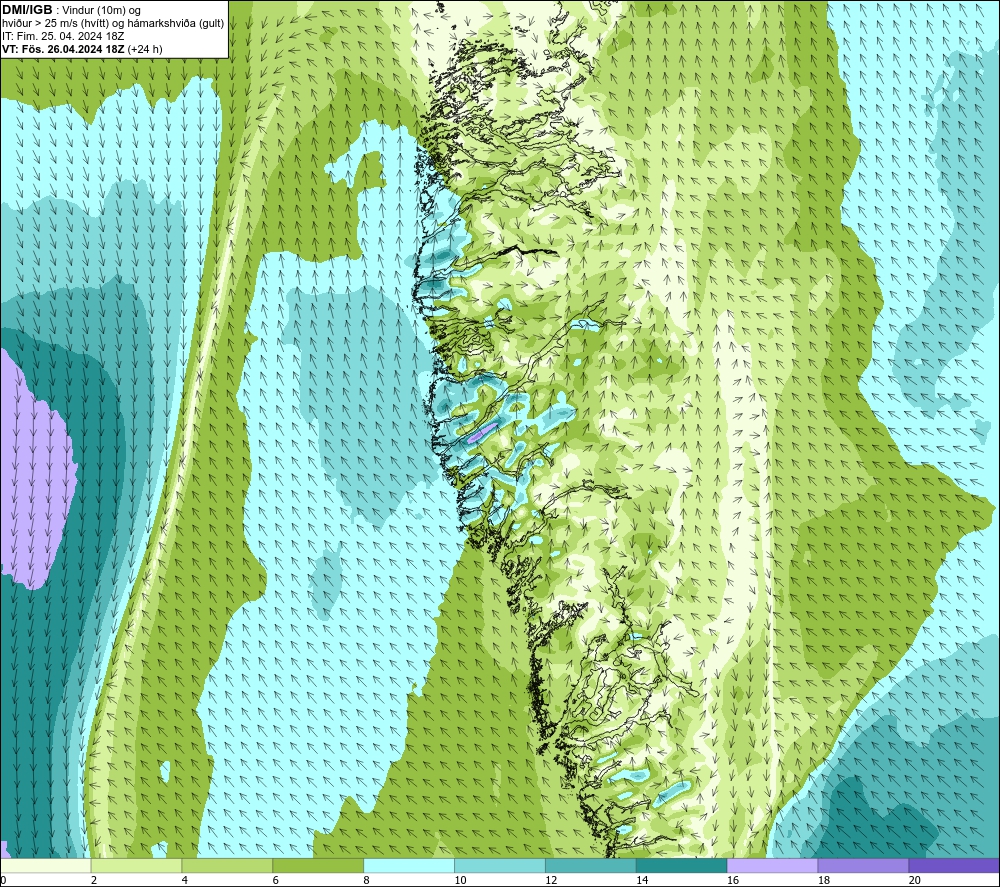The width and height of the screenshot is (1000, 887).
Task: Click the 'hviður > 25 m/s' description line
Action: (113, 24)
